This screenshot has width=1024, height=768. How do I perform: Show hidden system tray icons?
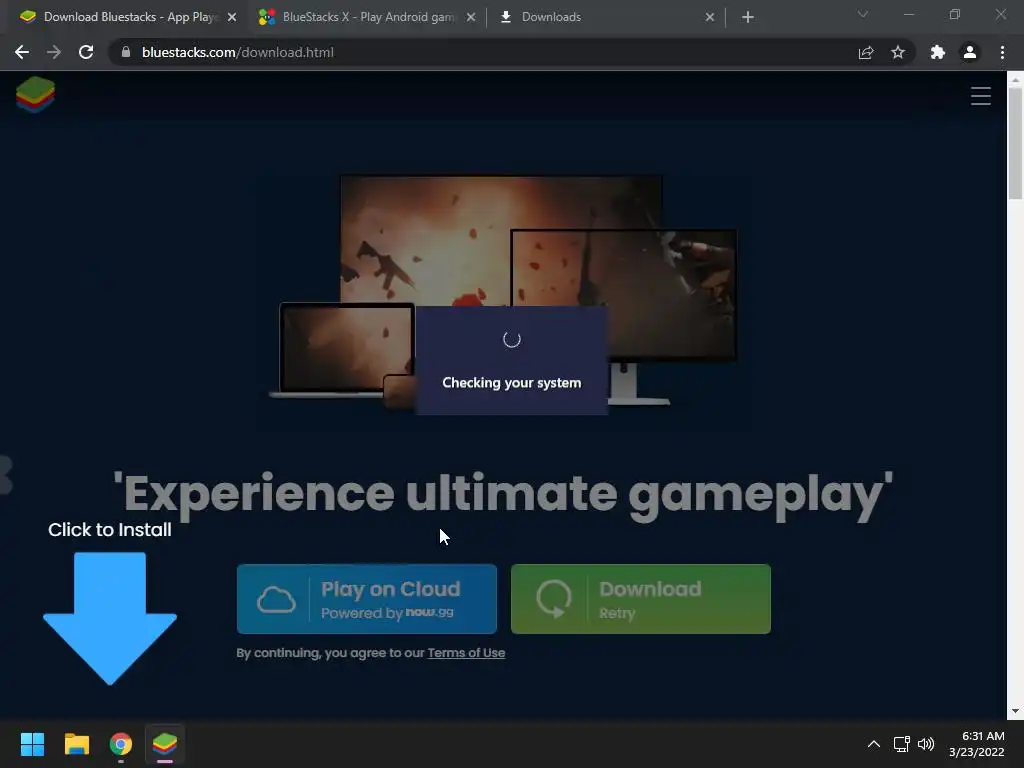point(874,744)
